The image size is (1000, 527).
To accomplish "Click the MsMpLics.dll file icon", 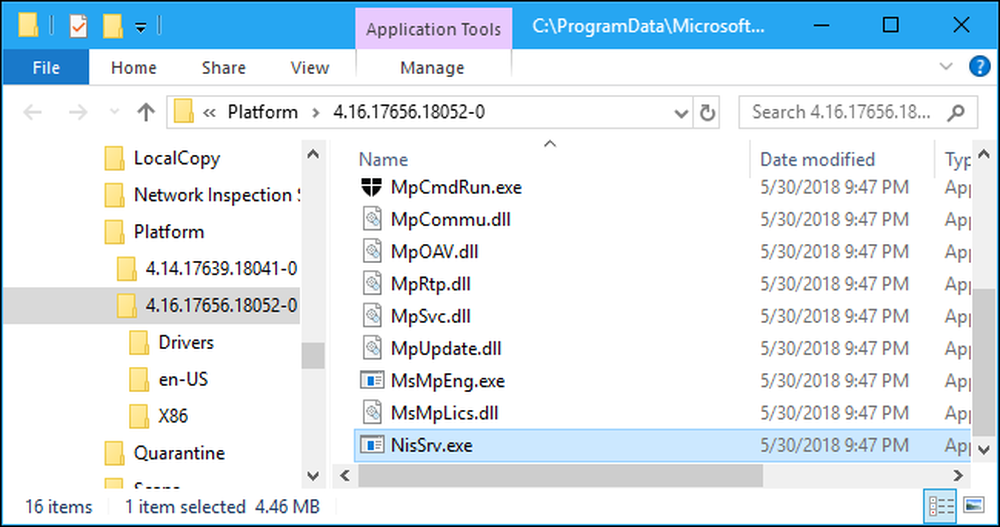I will pos(372,413).
